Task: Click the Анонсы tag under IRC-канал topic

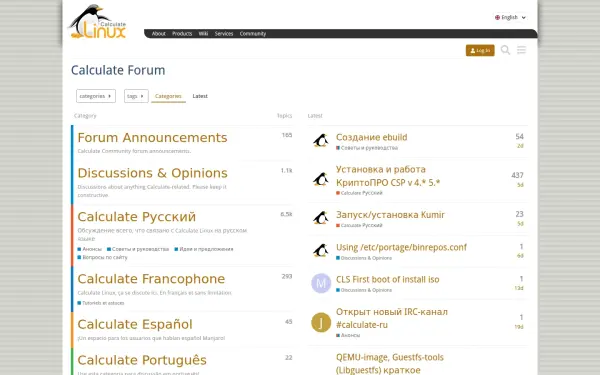Action: click(348, 335)
